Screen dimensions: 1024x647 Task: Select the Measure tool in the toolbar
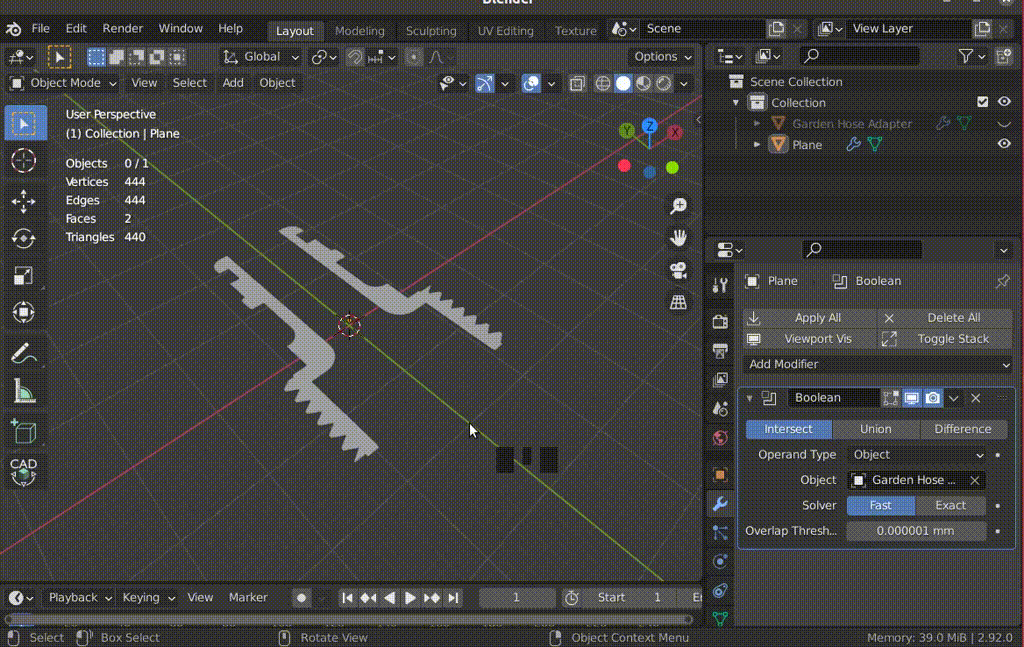pyautogui.click(x=23, y=390)
